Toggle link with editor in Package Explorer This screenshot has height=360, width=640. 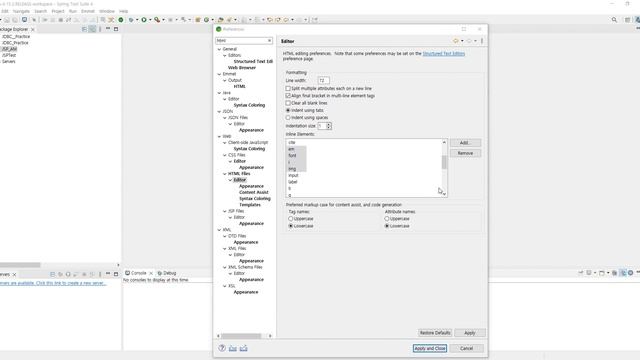(93, 29)
